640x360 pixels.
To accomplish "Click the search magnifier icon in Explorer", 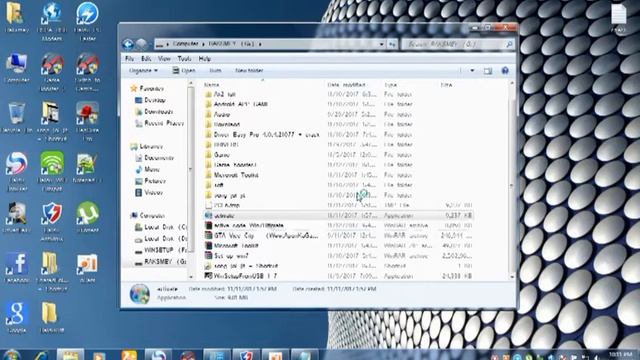I will tap(509, 44).
